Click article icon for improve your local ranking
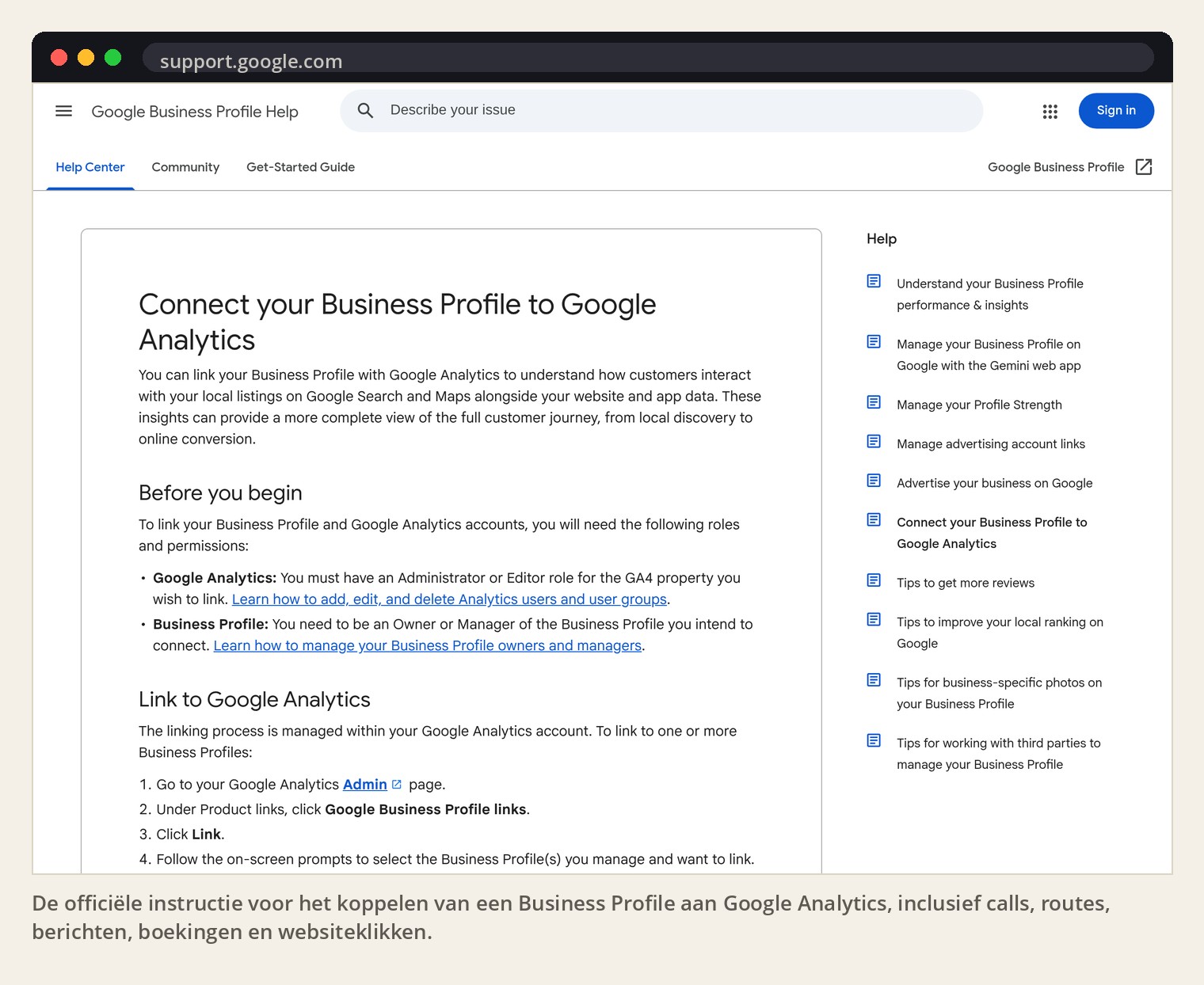 [x=874, y=619]
